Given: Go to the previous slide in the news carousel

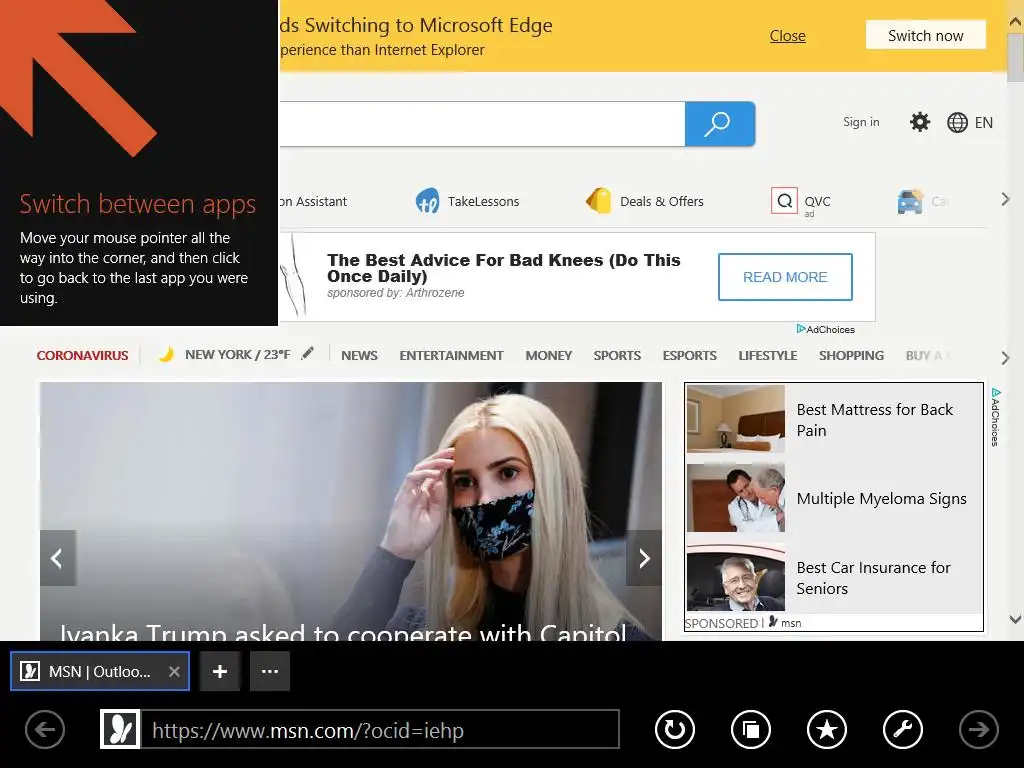Looking at the screenshot, I should [x=57, y=558].
